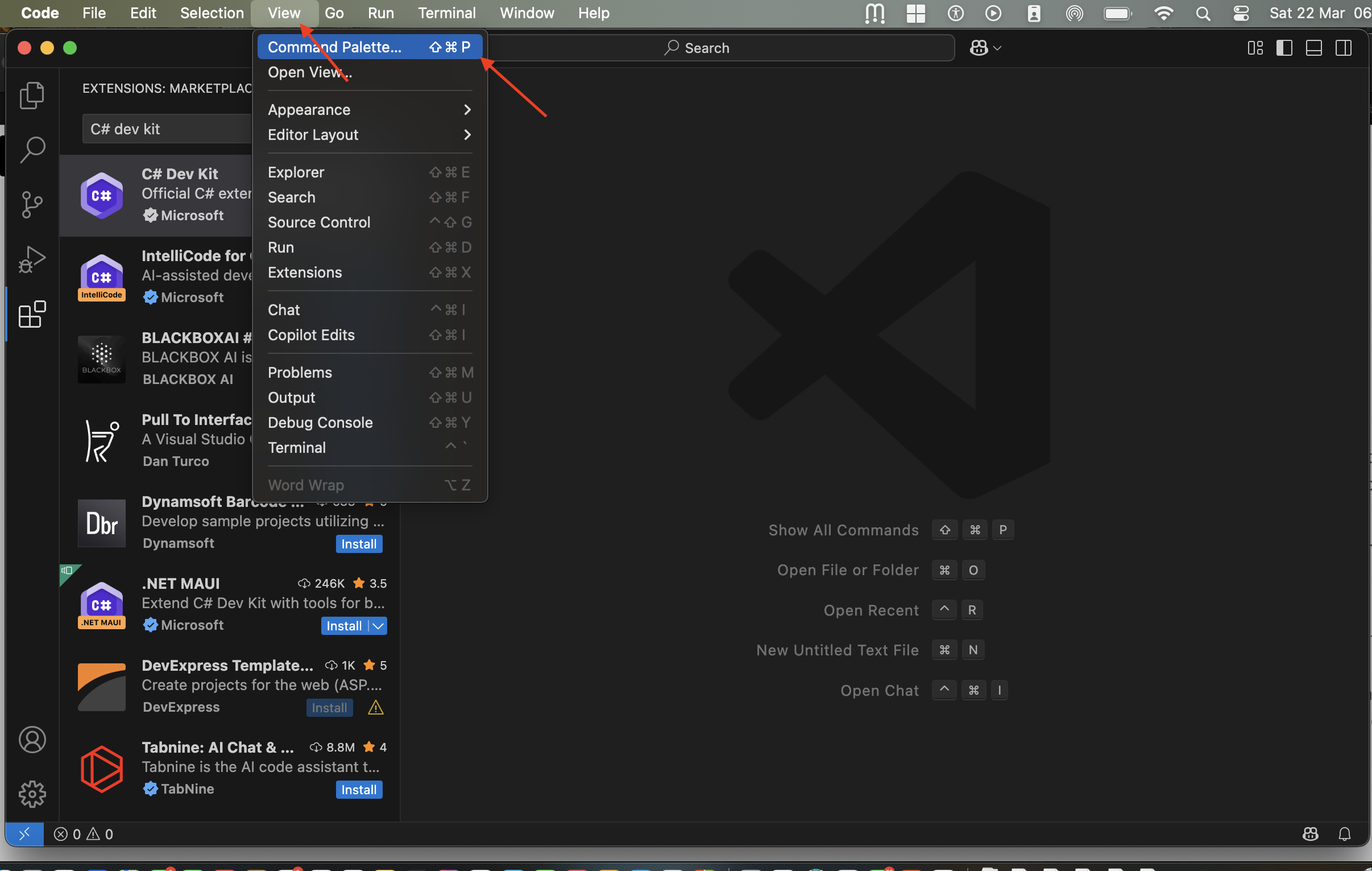The width and height of the screenshot is (1372, 871).
Task: Click the title bar Search field
Action: click(x=721, y=48)
